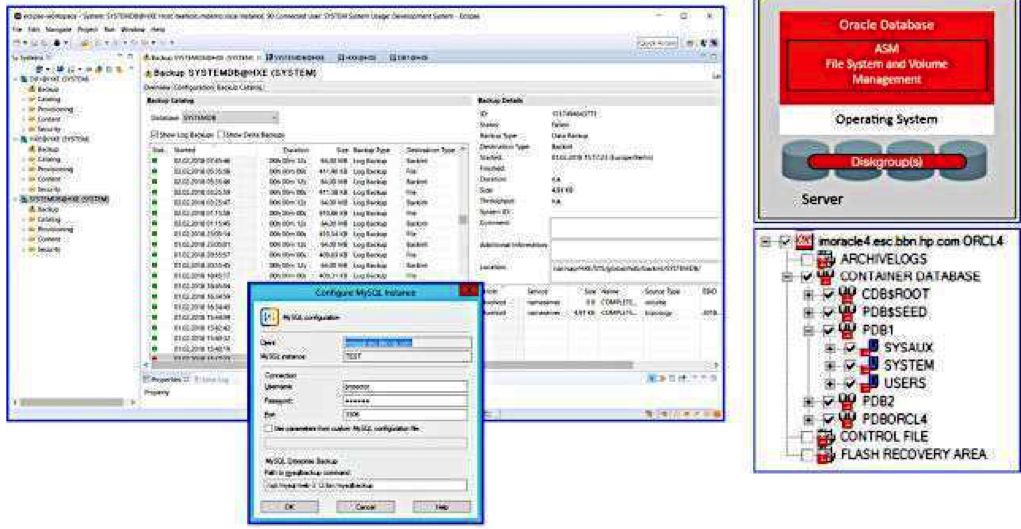Click the Path to mysqlbackup command field
1021x529 pixels.
tap(365, 485)
